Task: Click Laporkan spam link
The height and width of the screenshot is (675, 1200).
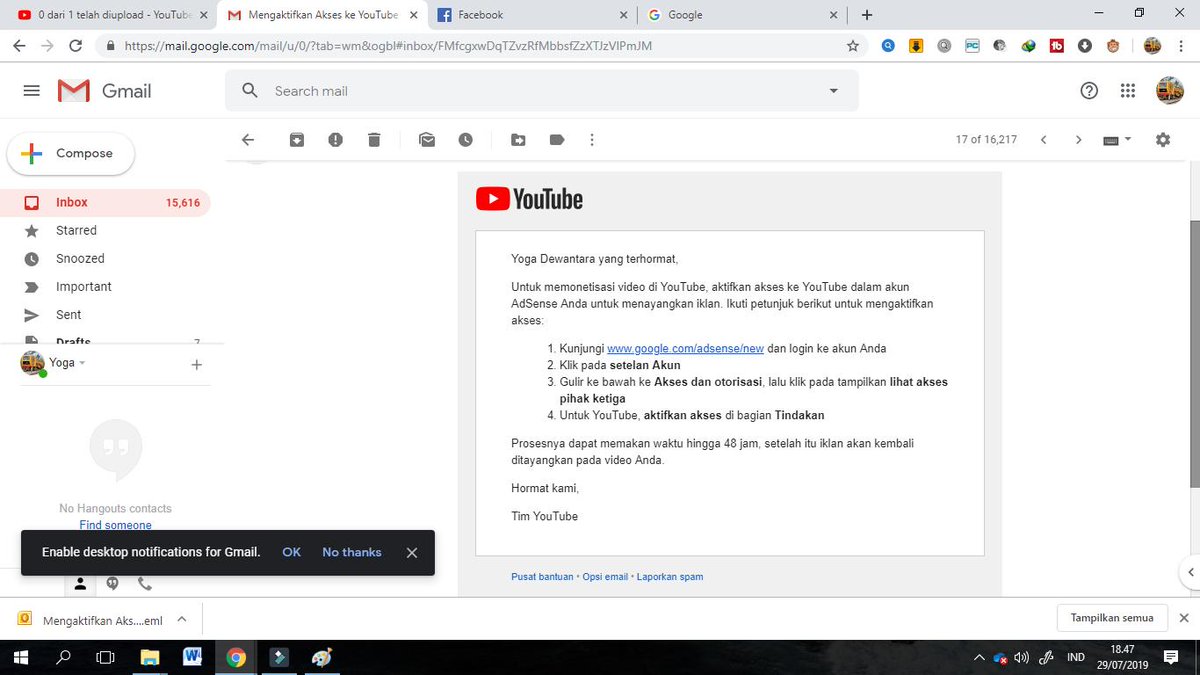Action: pyautogui.click(x=670, y=577)
